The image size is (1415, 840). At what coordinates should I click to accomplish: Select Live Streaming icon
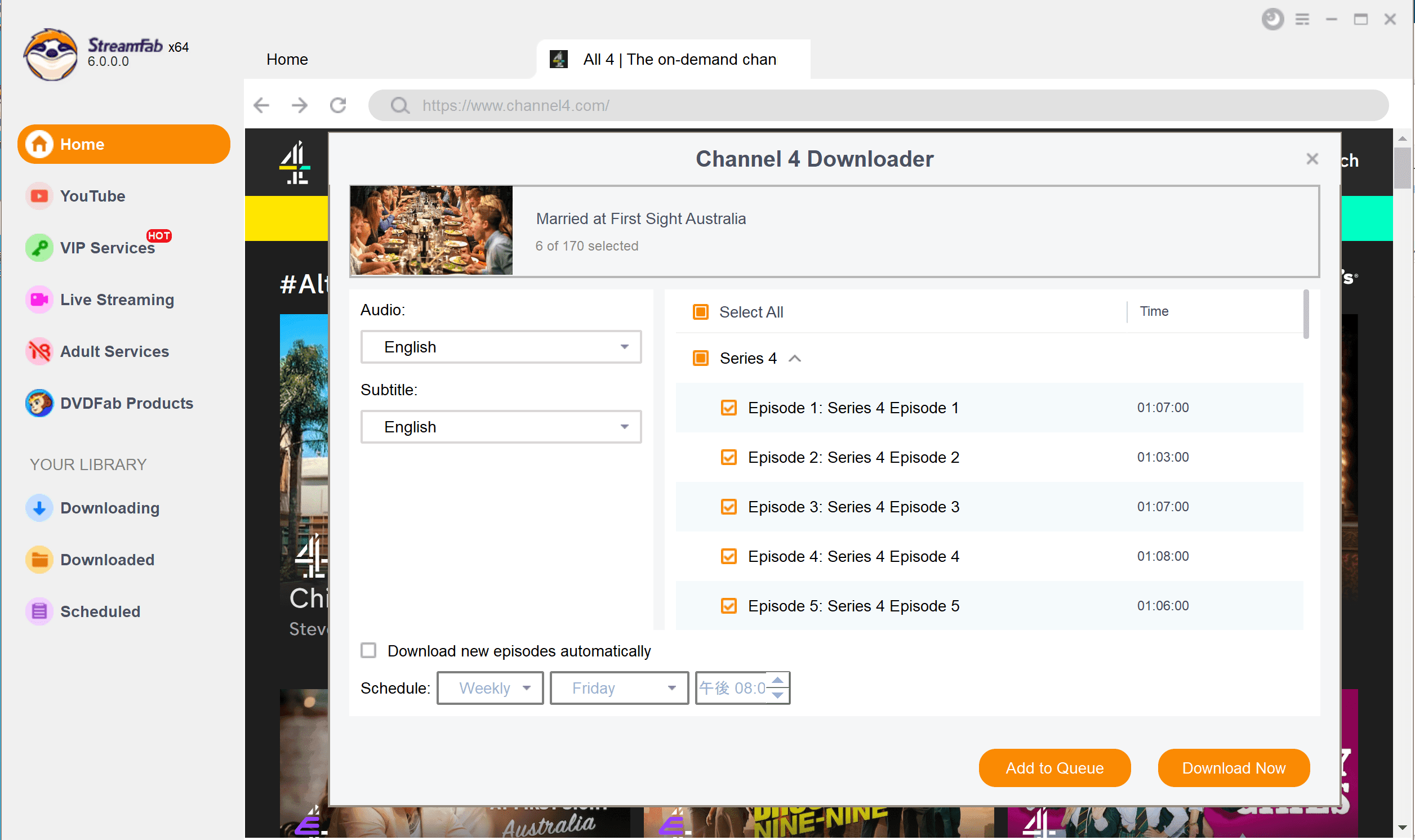pos(38,299)
